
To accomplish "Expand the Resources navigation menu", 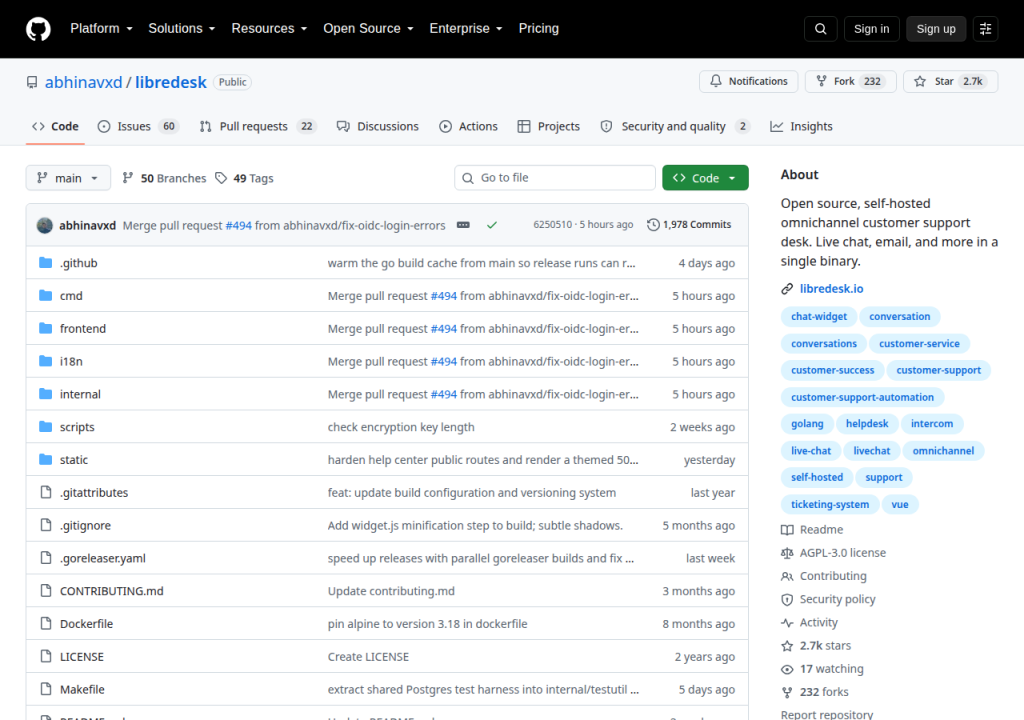I will [269, 29].
